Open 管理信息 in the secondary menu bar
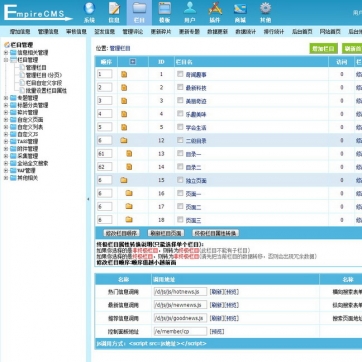The image size is (362, 362). click(48, 32)
